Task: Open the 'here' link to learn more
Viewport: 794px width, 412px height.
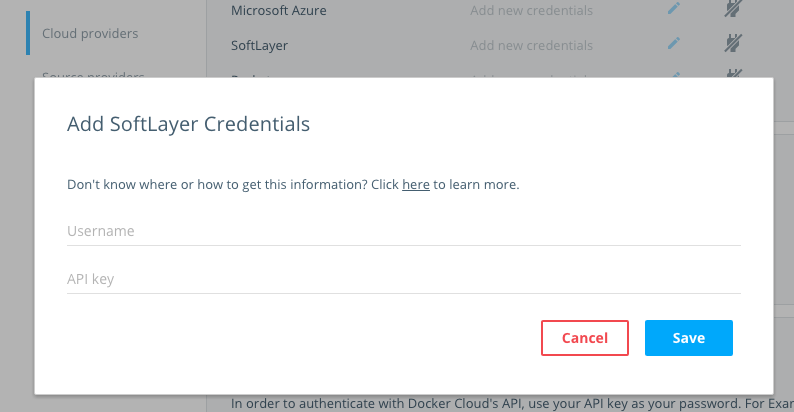Action: (x=416, y=185)
